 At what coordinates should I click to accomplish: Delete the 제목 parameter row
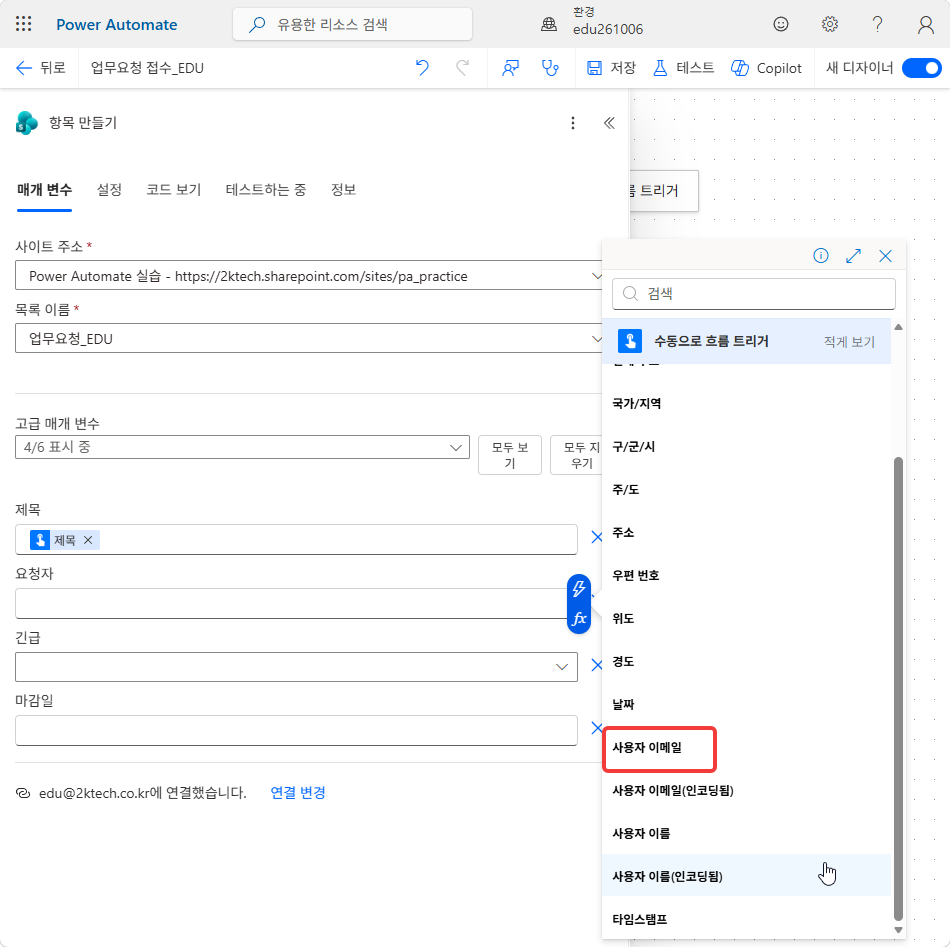tap(596, 537)
